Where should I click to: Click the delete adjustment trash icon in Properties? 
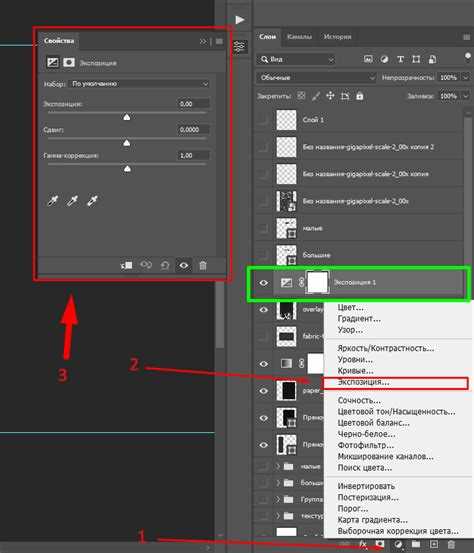203,265
